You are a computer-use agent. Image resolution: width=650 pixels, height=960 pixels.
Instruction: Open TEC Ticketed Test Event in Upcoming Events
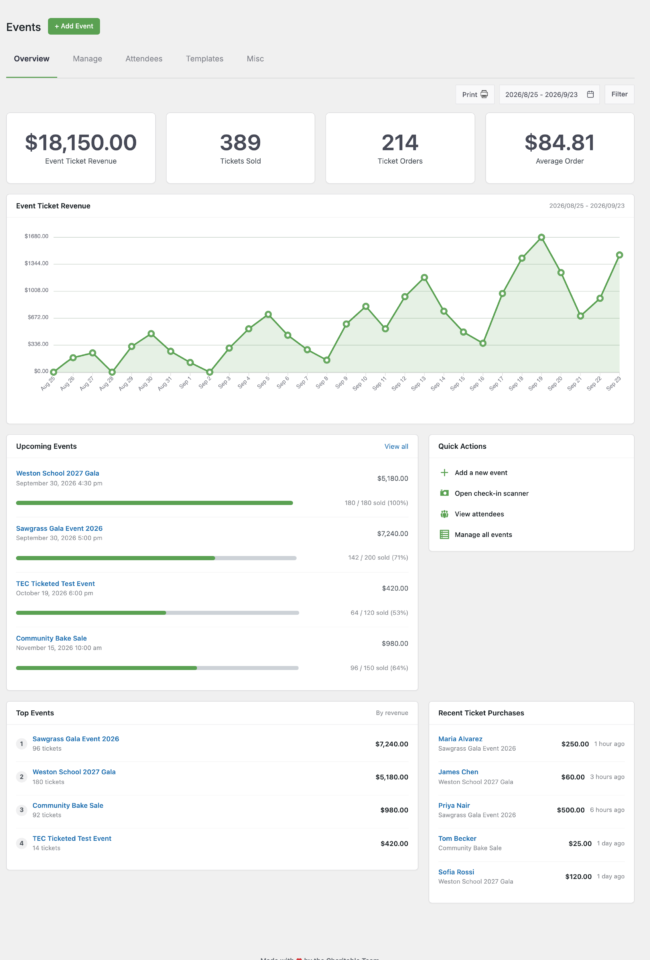55,583
